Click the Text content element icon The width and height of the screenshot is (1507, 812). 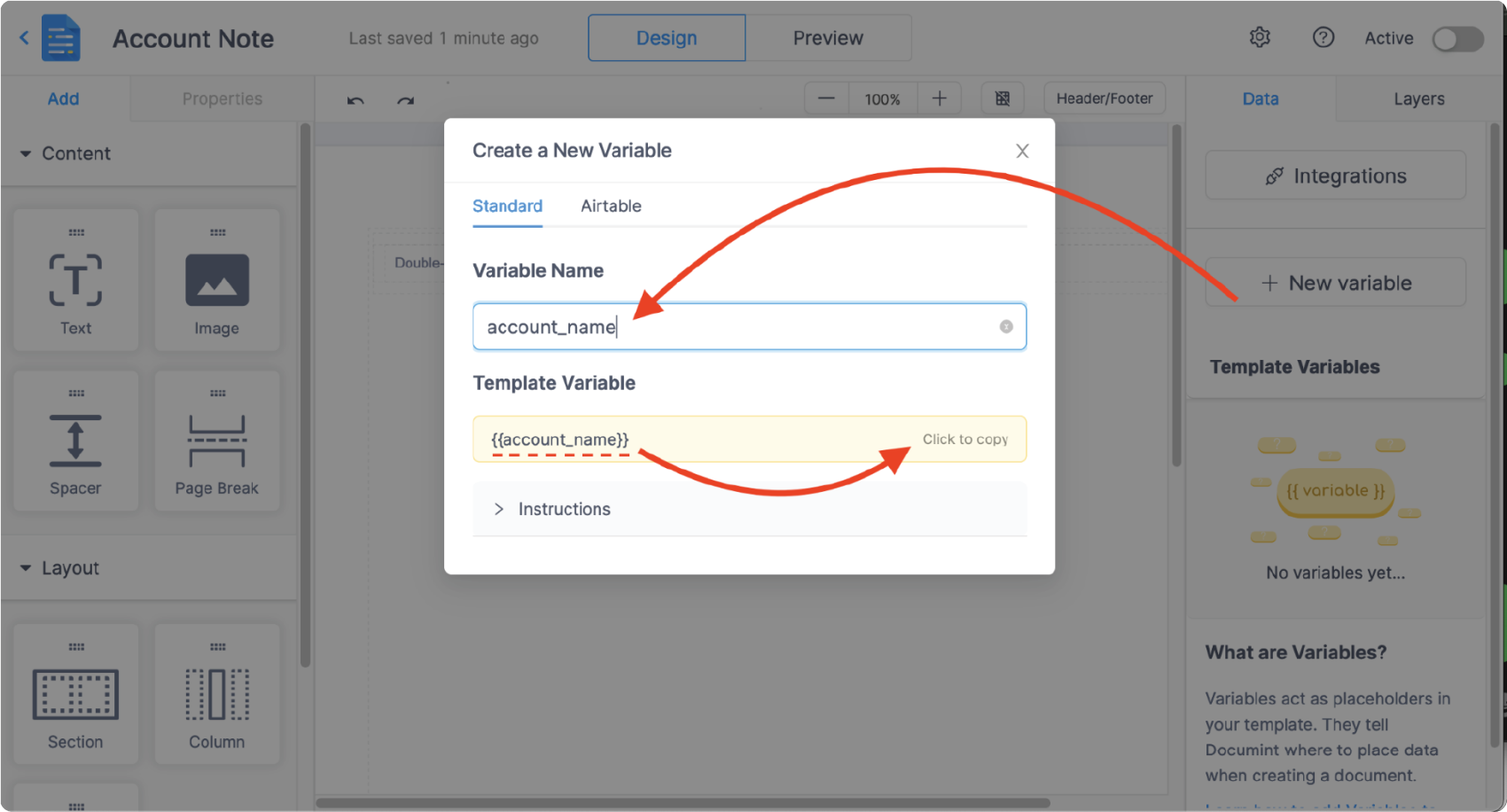[x=75, y=280]
